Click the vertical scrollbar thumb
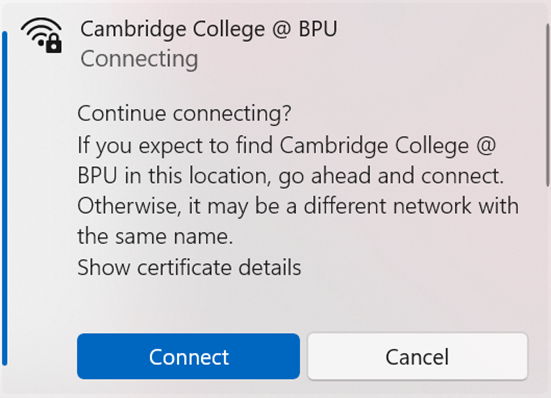 547,105
